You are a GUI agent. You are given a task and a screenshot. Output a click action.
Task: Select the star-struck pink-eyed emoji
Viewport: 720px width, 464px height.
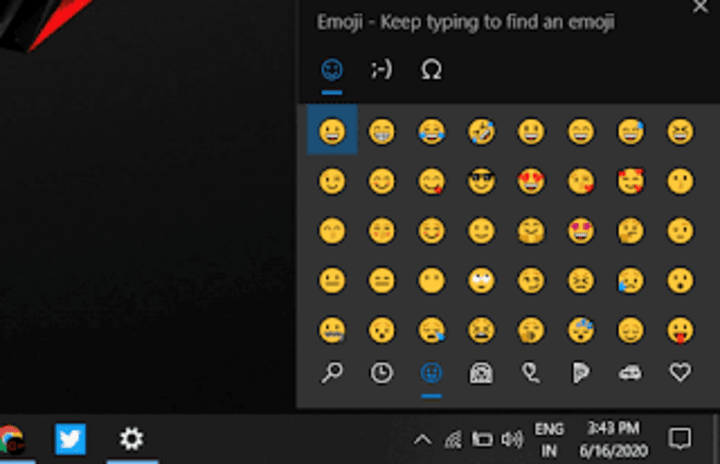click(x=581, y=231)
